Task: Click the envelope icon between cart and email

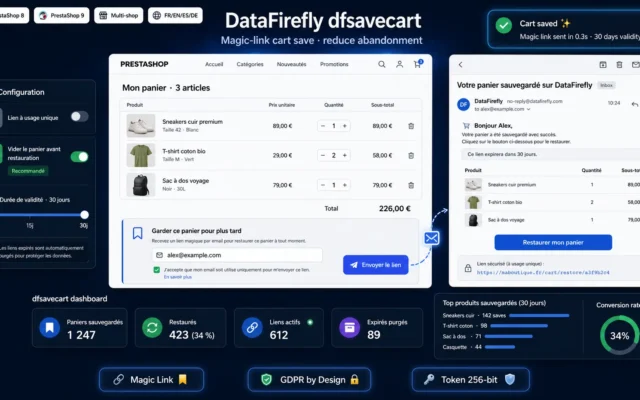Action: pos(431,238)
